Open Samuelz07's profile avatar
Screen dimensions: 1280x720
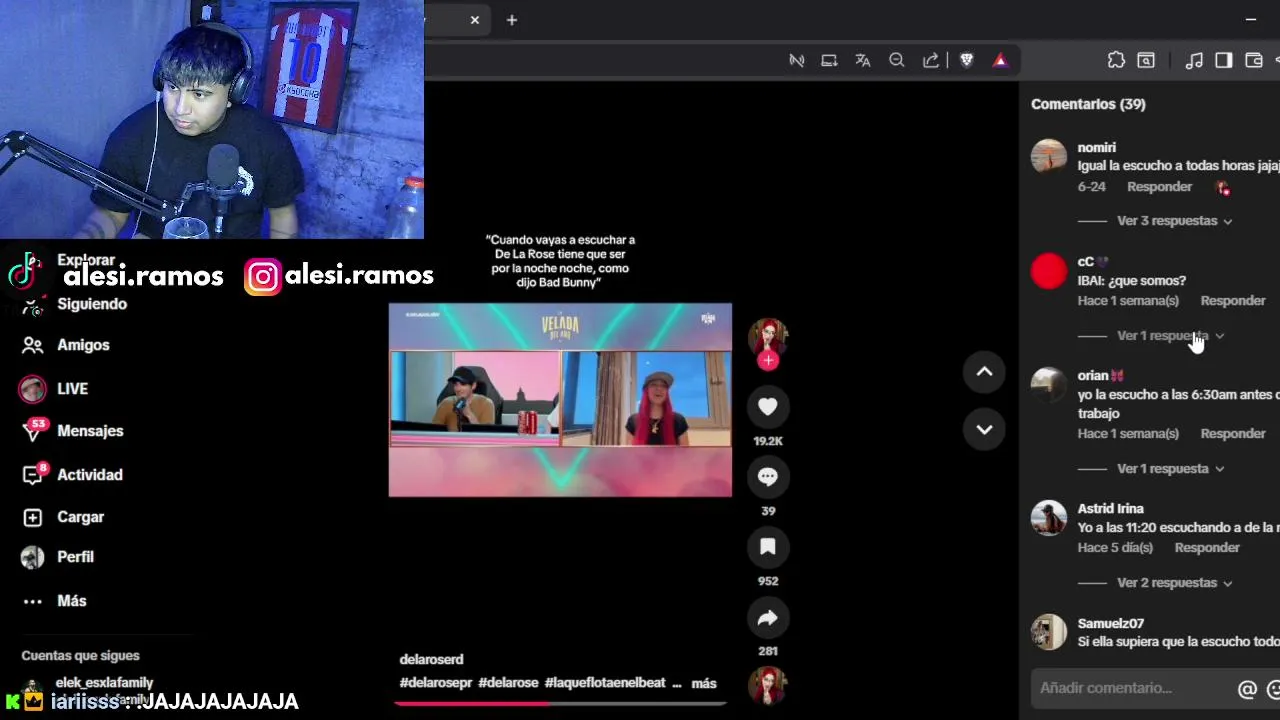point(1049,632)
